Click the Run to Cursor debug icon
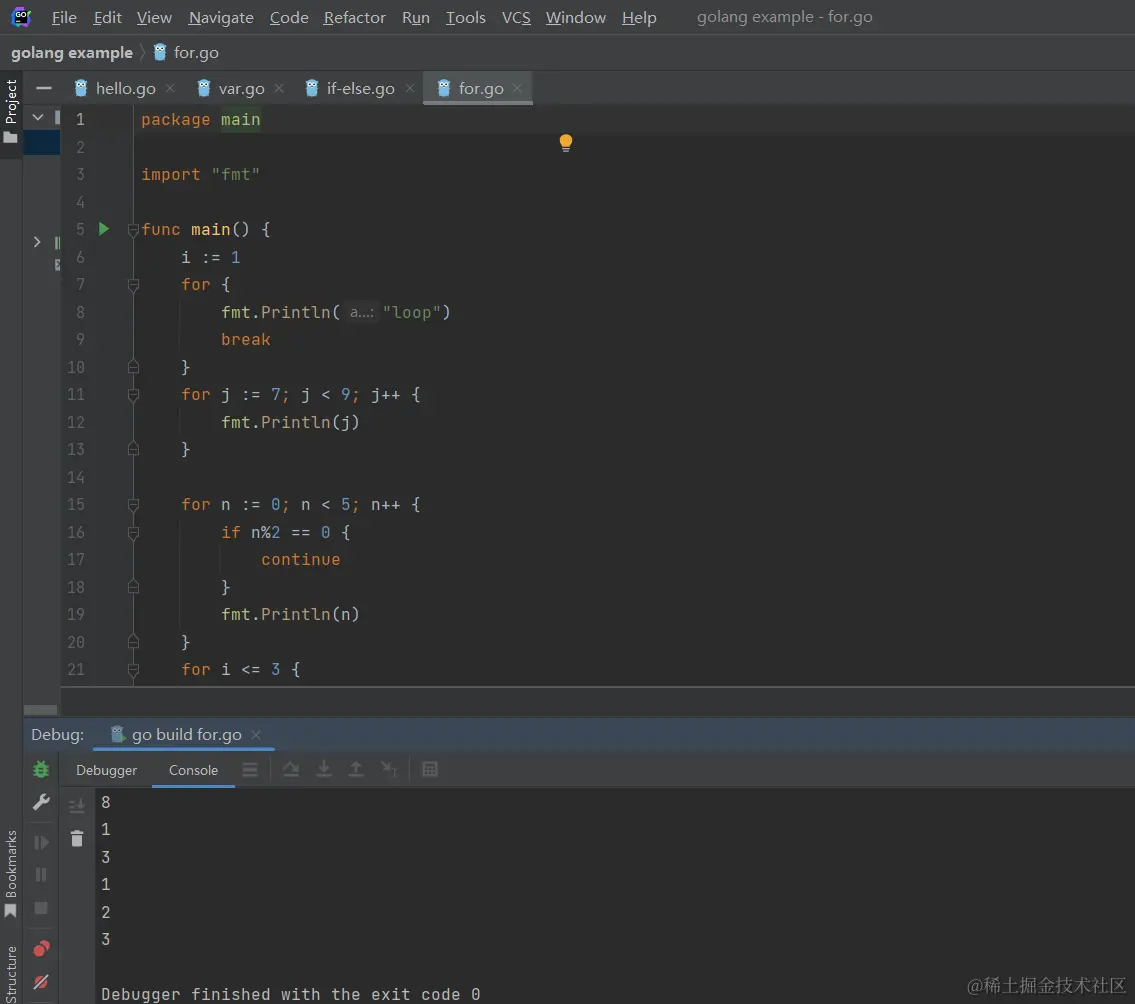Viewport: 1135px width, 1004px height. [389, 769]
